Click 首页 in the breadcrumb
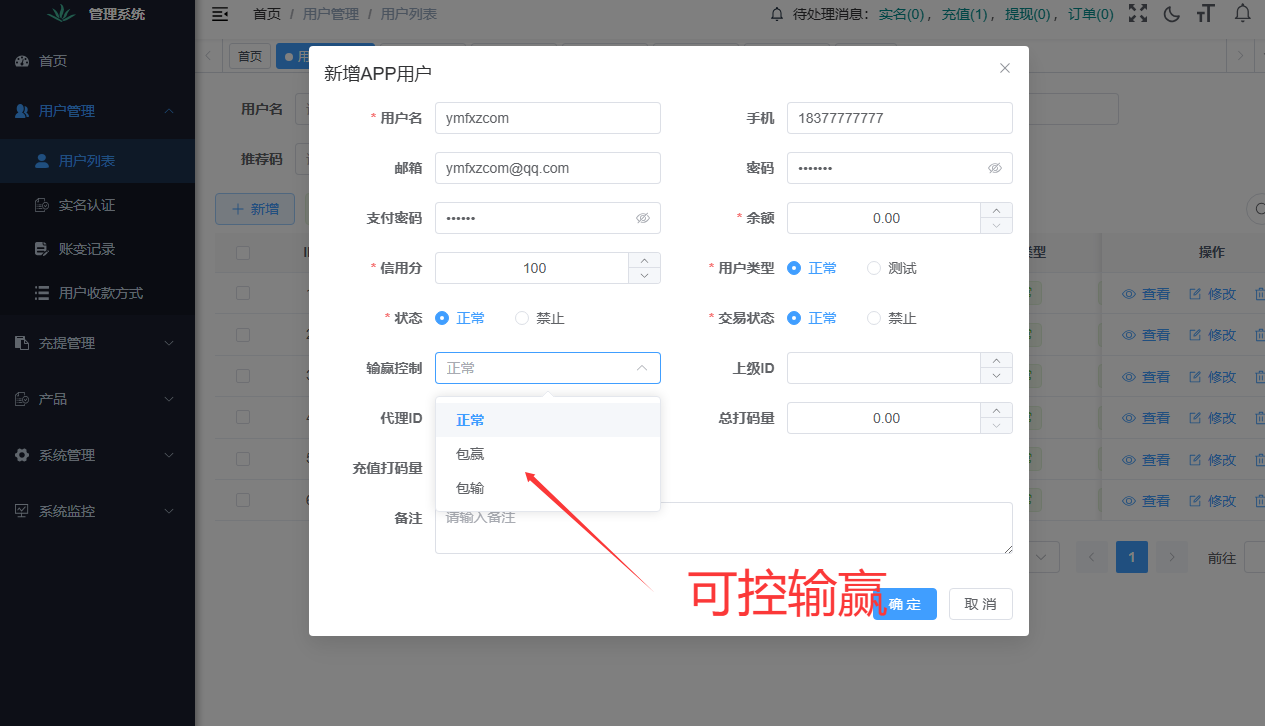The width and height of the screenshot is (1265, 726). coord(267,14)
